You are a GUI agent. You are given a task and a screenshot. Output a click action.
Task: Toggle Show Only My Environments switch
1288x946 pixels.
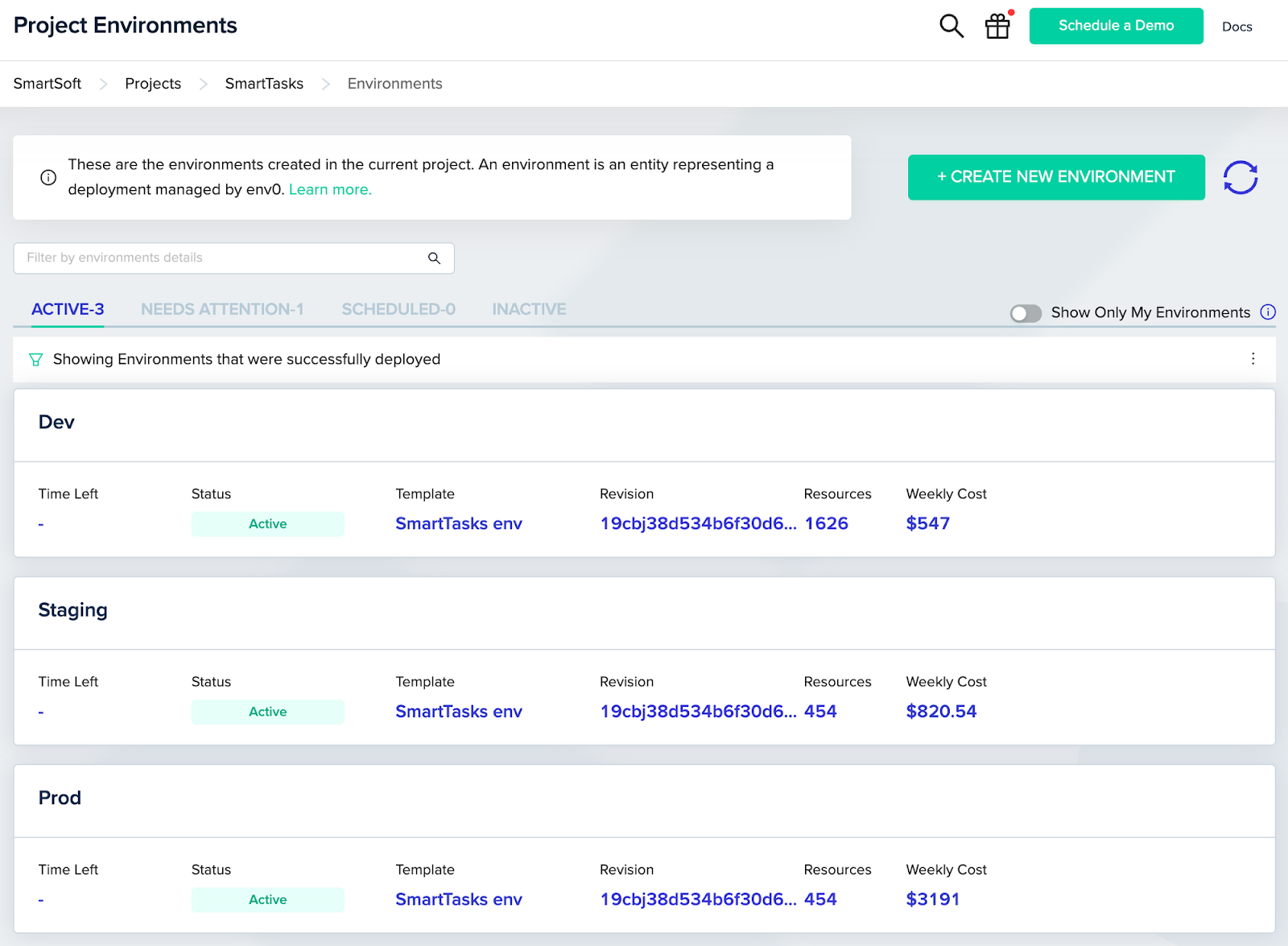tap(1026, 313)
